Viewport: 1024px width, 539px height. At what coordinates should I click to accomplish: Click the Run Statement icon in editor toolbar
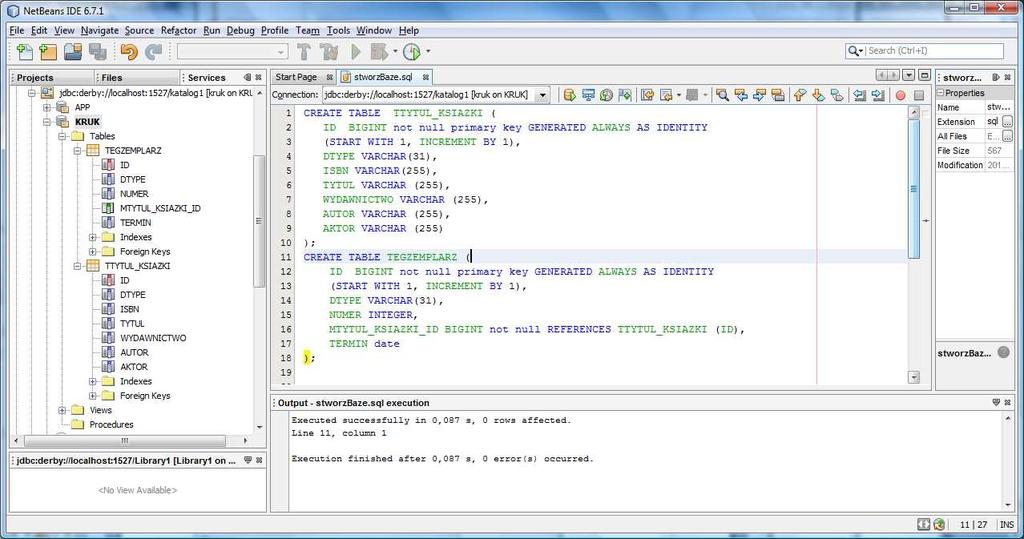pyautogui.click(x=588, y=95)
